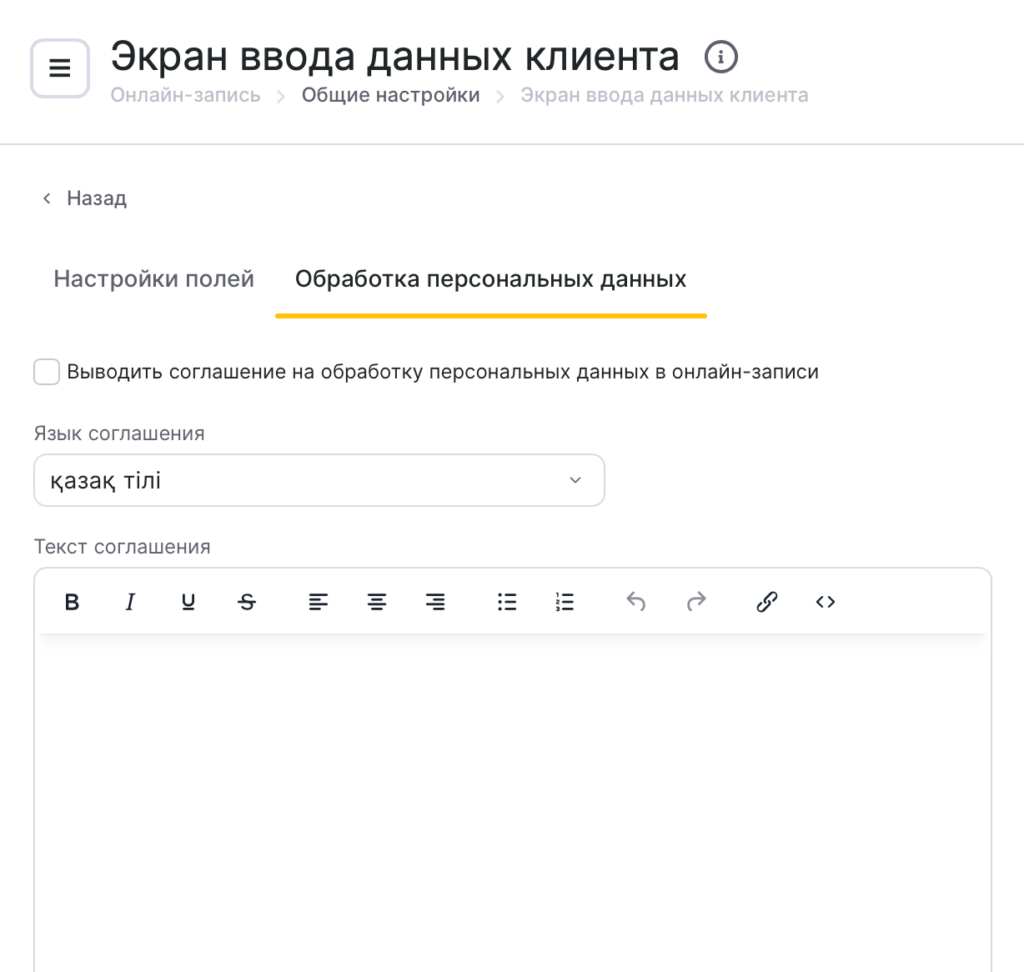Viewport: 1024px width, 972px height.
Task: Redo the last editor action
Action: [x=696, y=602]
